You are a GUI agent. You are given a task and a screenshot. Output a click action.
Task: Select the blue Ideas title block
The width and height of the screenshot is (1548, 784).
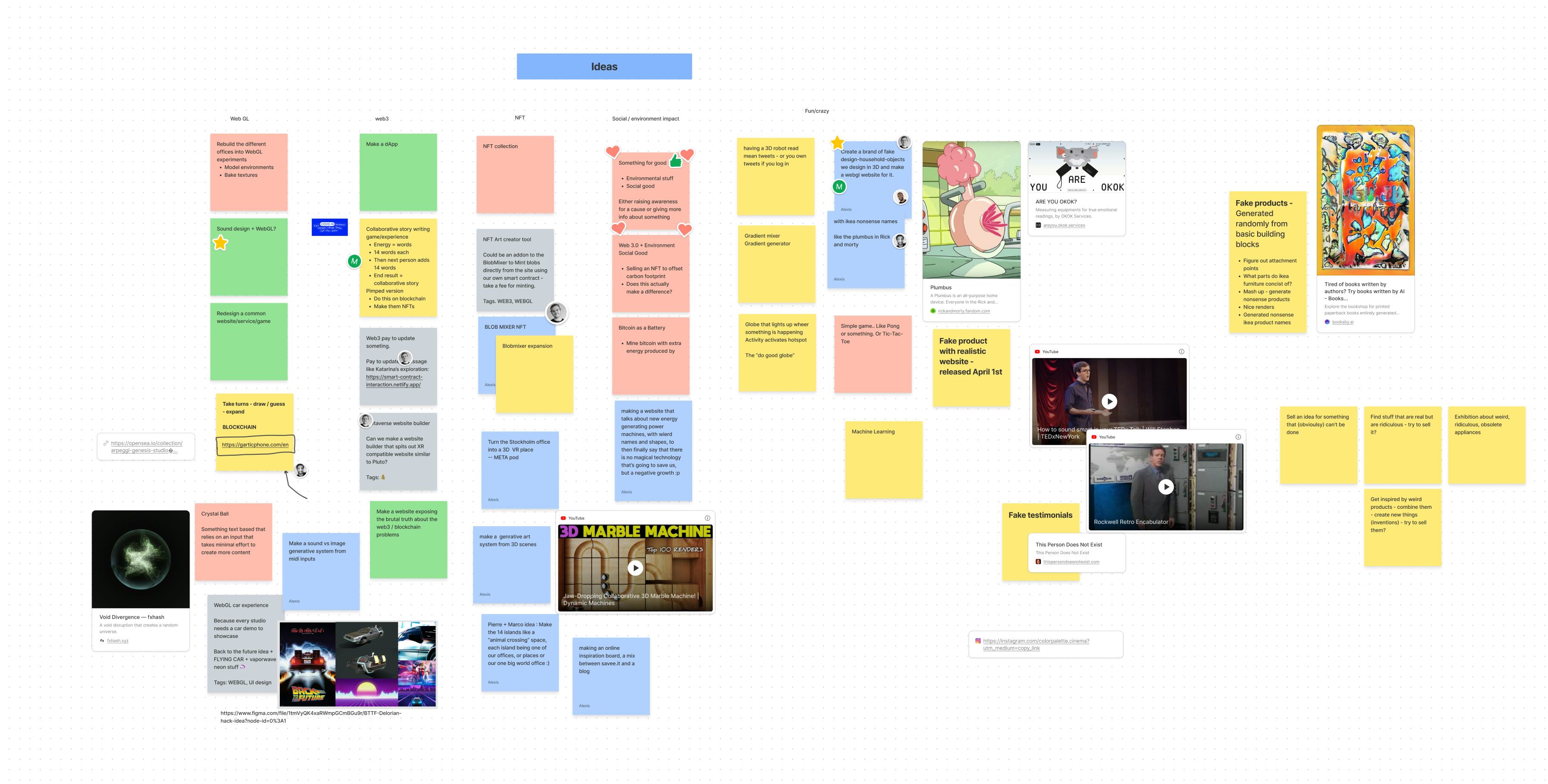[x=604, y=67]
